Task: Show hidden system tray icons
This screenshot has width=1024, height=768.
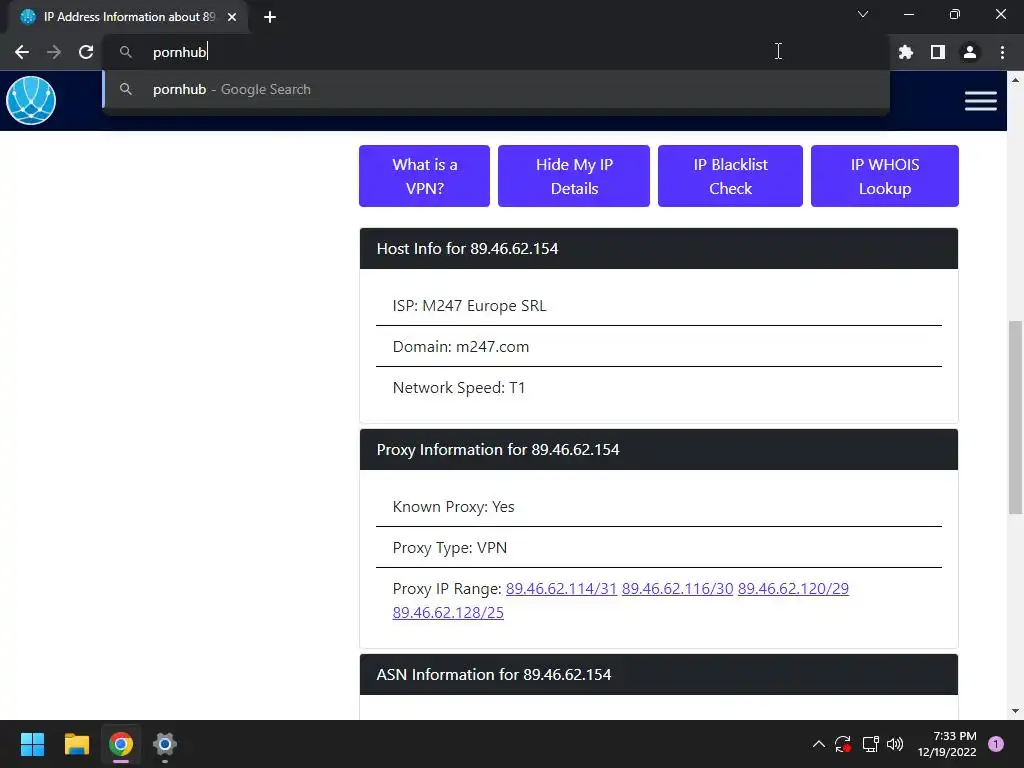Action: point(818,744)
